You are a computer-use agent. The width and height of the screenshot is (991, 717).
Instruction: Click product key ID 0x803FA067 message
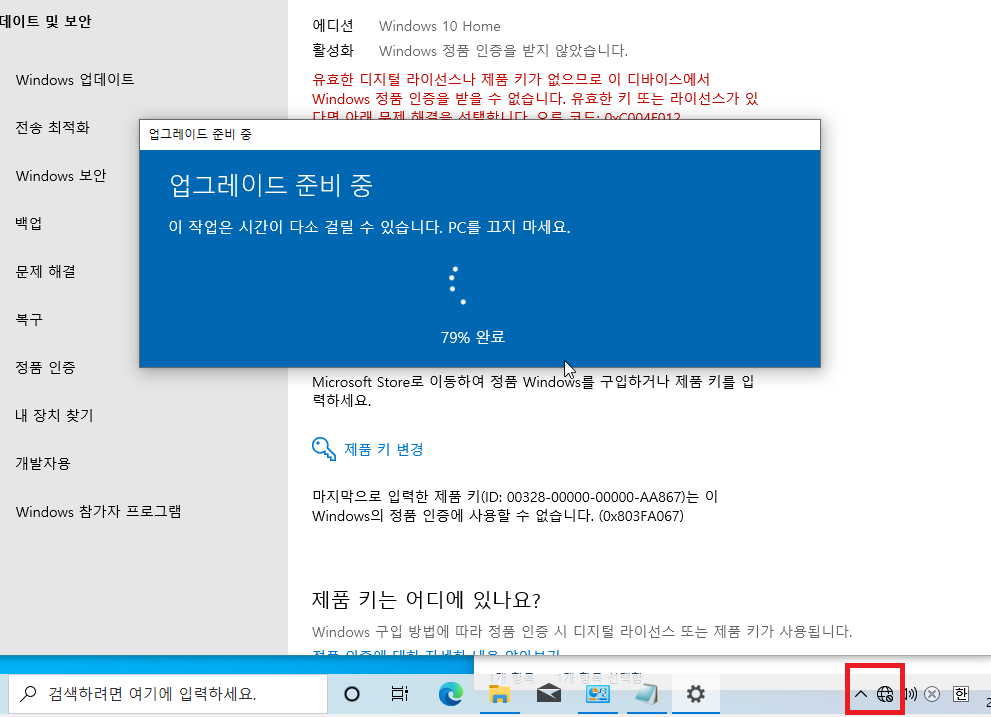pyautogui.click(x=515, y=506)
